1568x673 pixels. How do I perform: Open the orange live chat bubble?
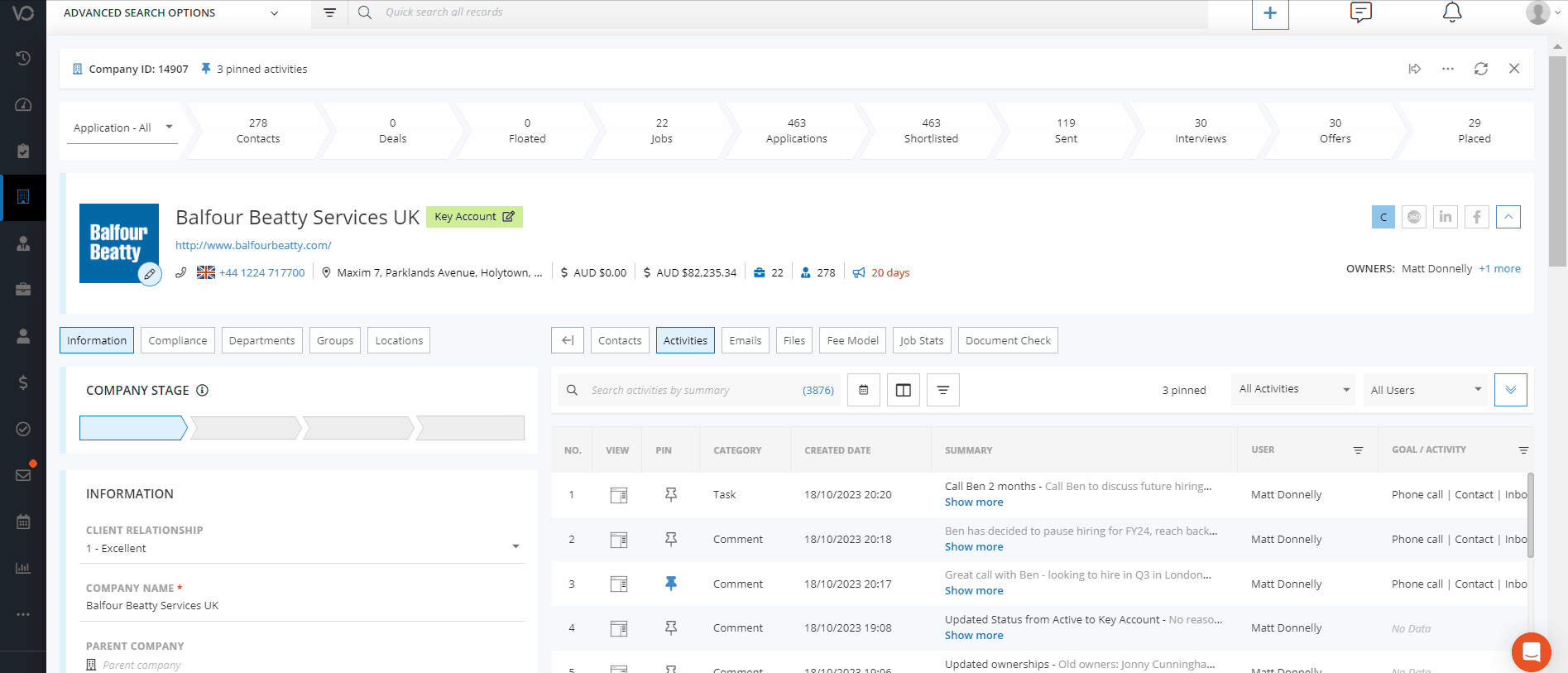(1532, 651)
